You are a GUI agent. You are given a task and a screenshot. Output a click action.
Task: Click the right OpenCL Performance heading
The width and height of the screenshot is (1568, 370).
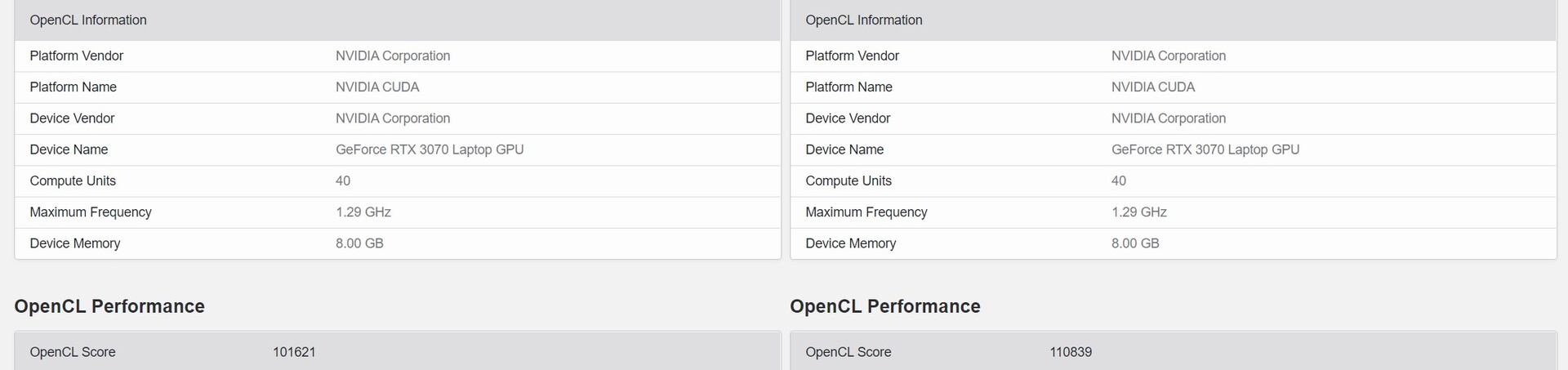coord(884,306)
